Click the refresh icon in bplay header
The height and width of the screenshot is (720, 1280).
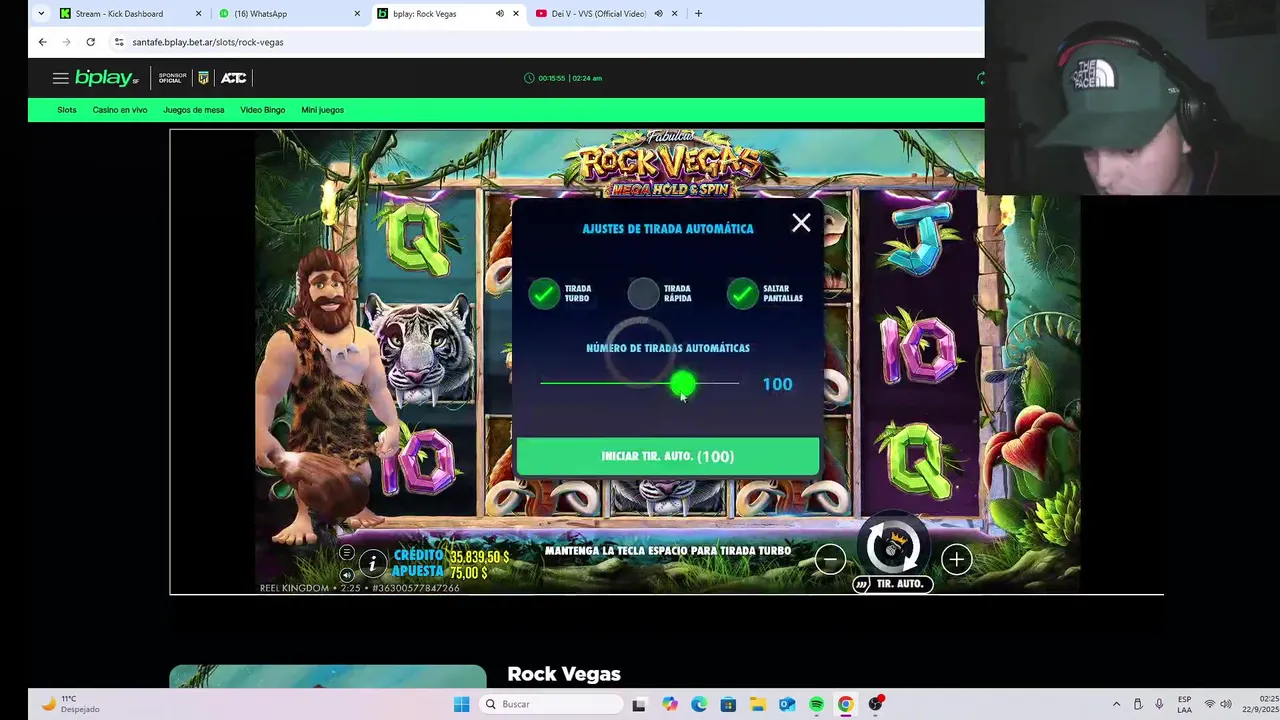point(980,78)
